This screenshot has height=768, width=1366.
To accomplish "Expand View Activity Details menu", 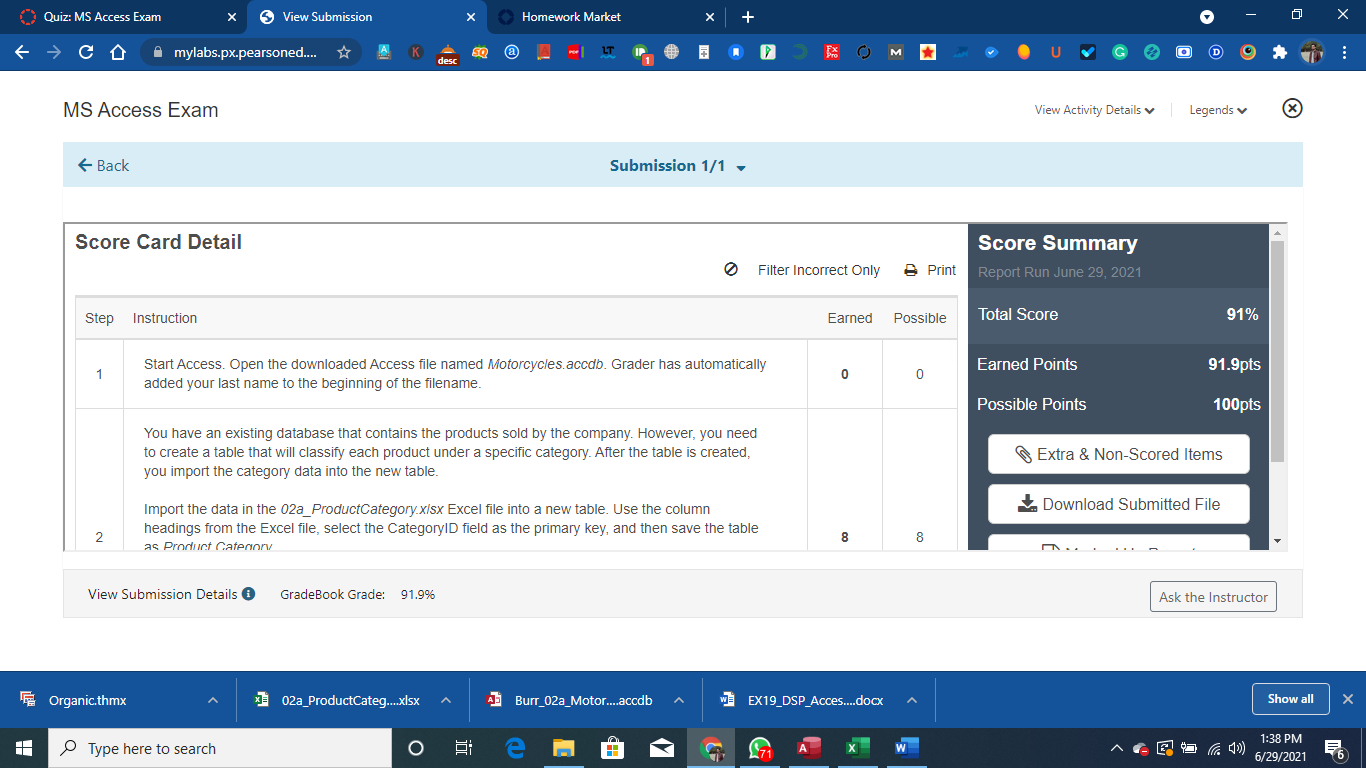I will (x=1095, y=110).
